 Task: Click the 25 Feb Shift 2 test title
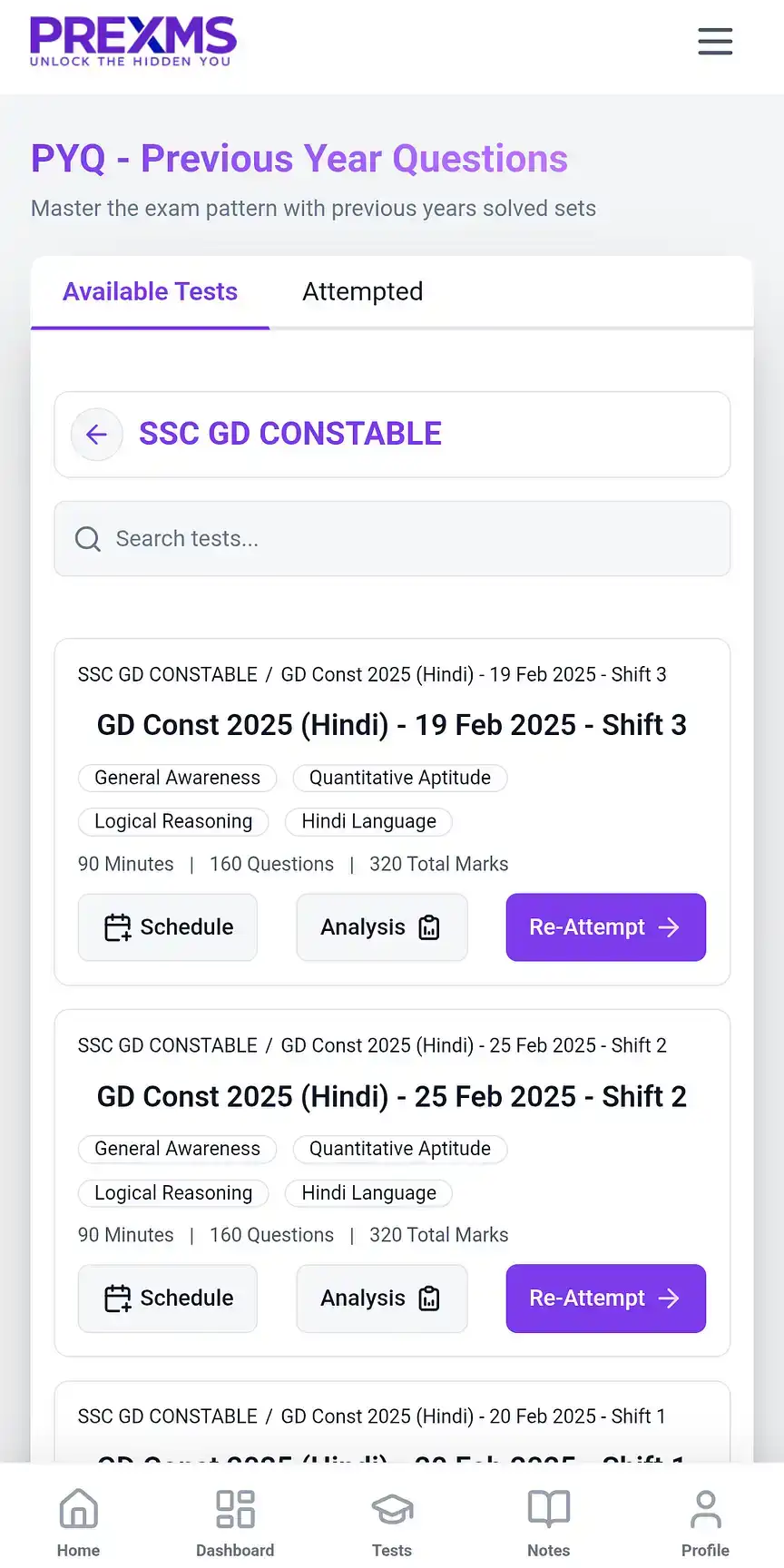pos(392,1096)
